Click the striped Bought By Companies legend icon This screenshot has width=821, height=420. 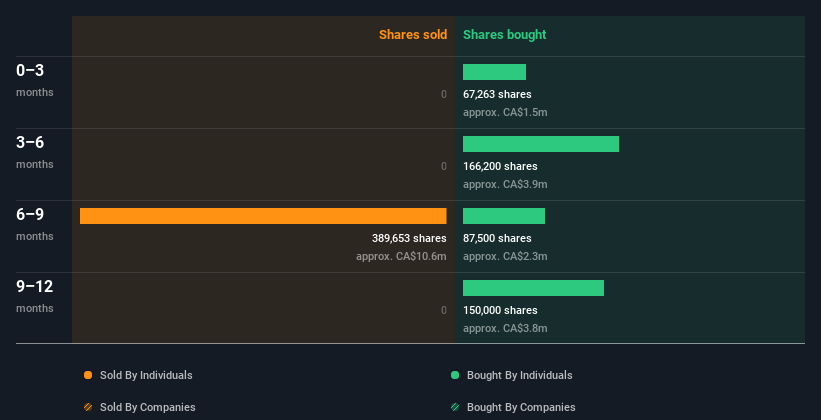(455, 407)
